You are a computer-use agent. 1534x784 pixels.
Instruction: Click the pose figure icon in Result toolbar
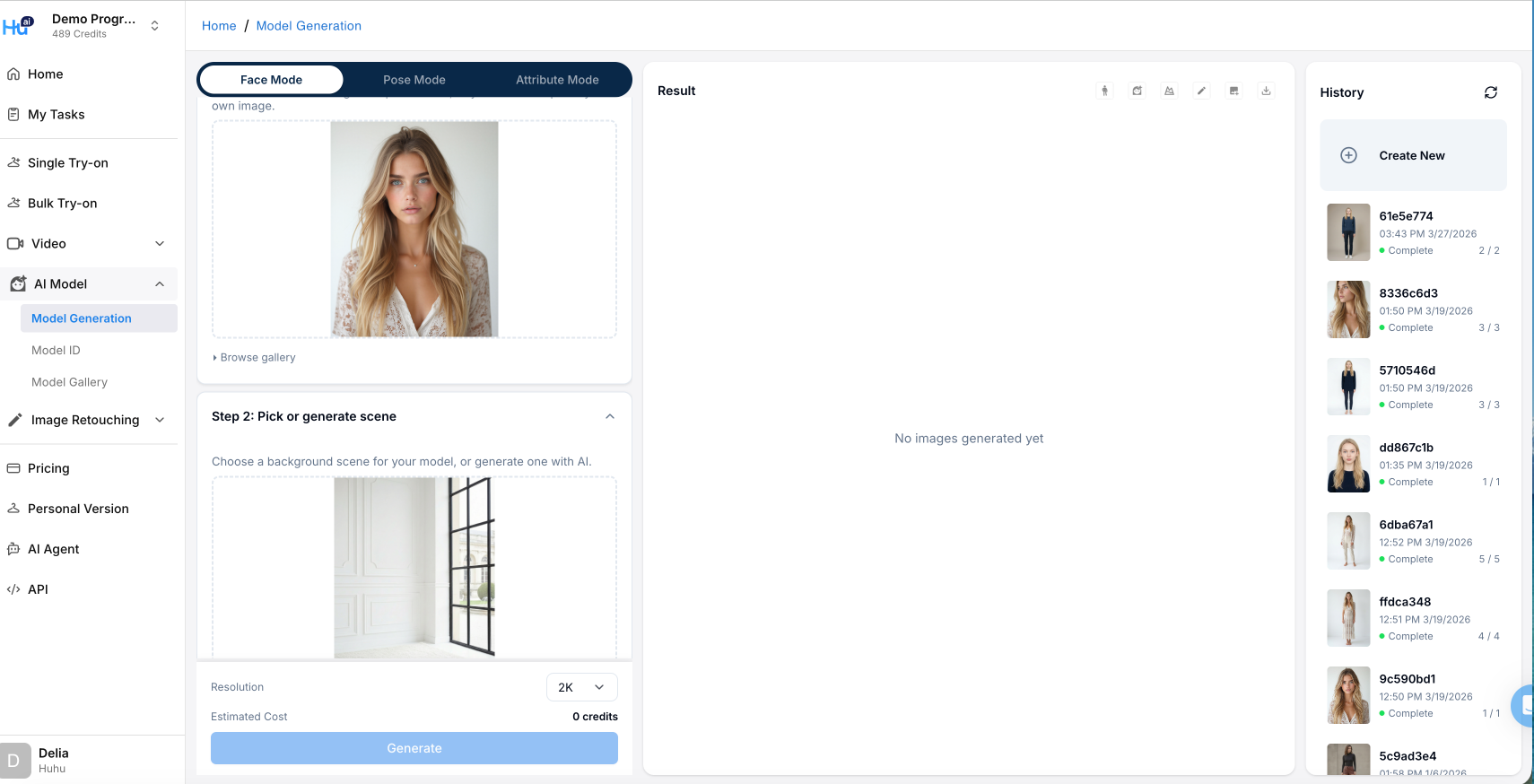[x=1105, y=91]
